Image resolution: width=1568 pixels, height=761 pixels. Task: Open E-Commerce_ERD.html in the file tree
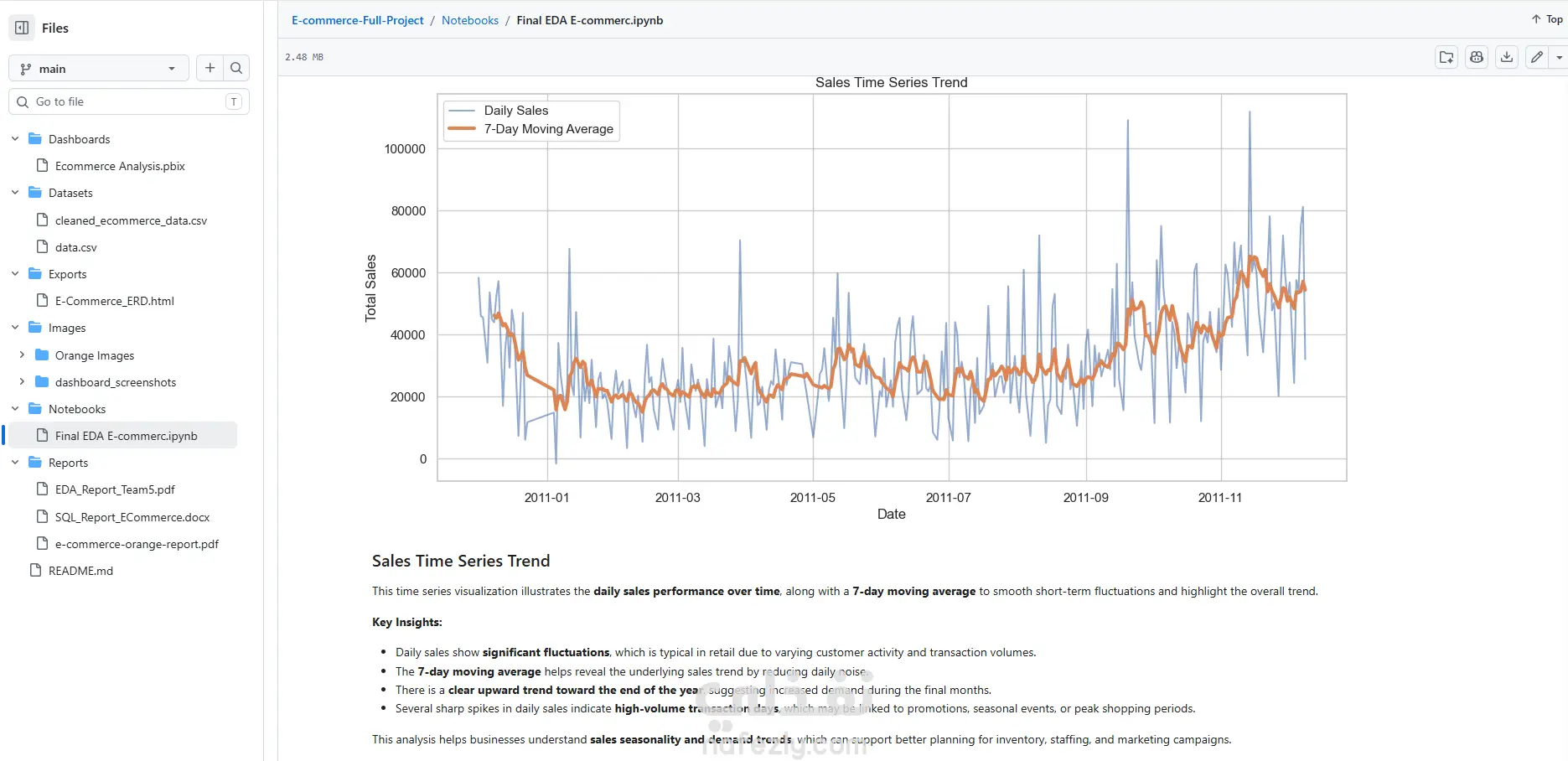115,301
